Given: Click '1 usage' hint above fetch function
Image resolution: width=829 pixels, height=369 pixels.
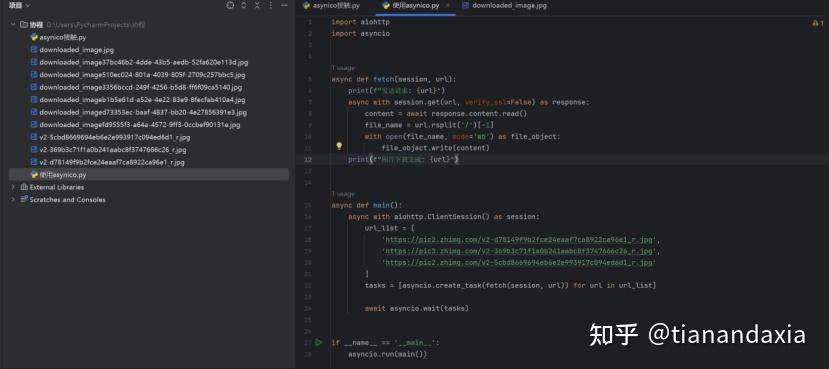Looking at the screenshot, I should click(343, 68).
